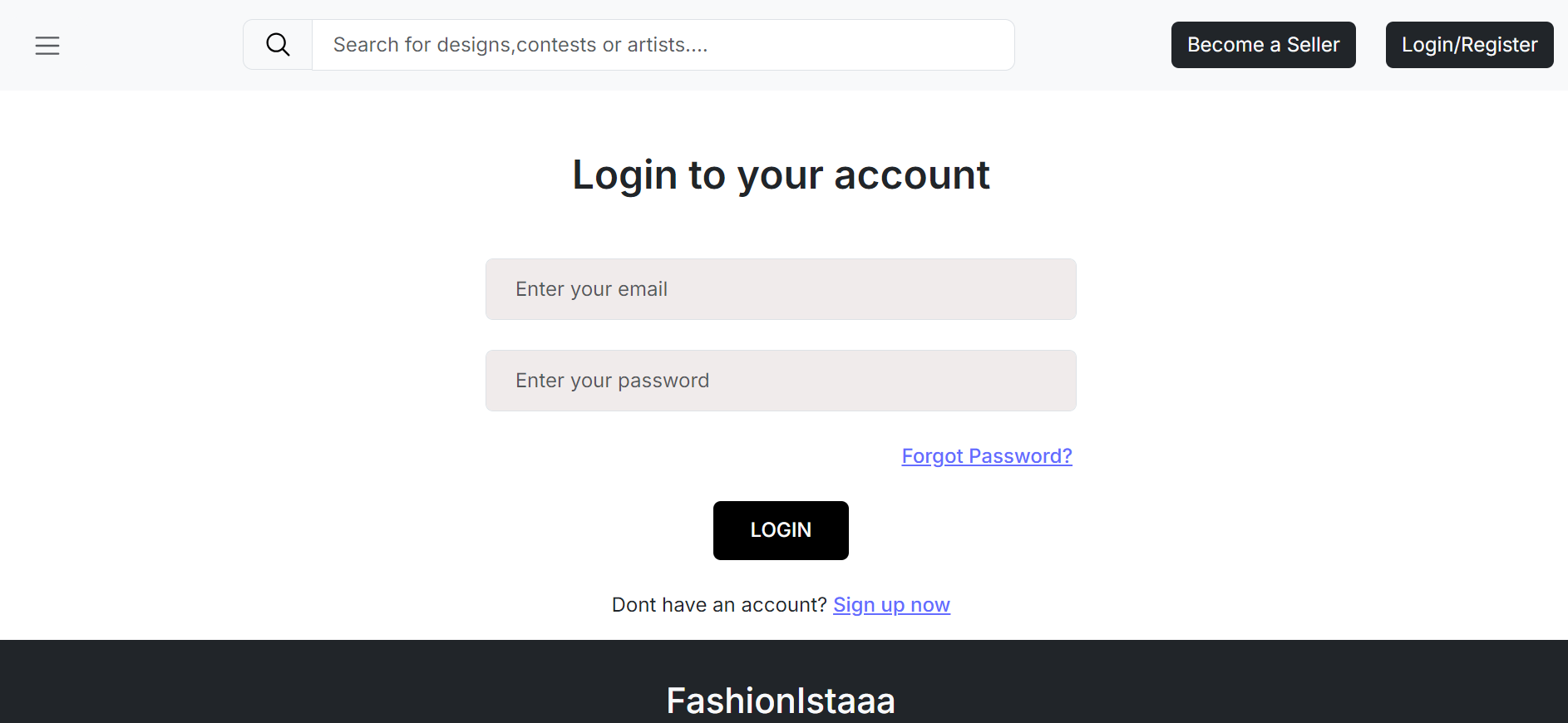Start a search using the search icon button
The height and width of the screenshot is (723, 1568).
point(278,45)
